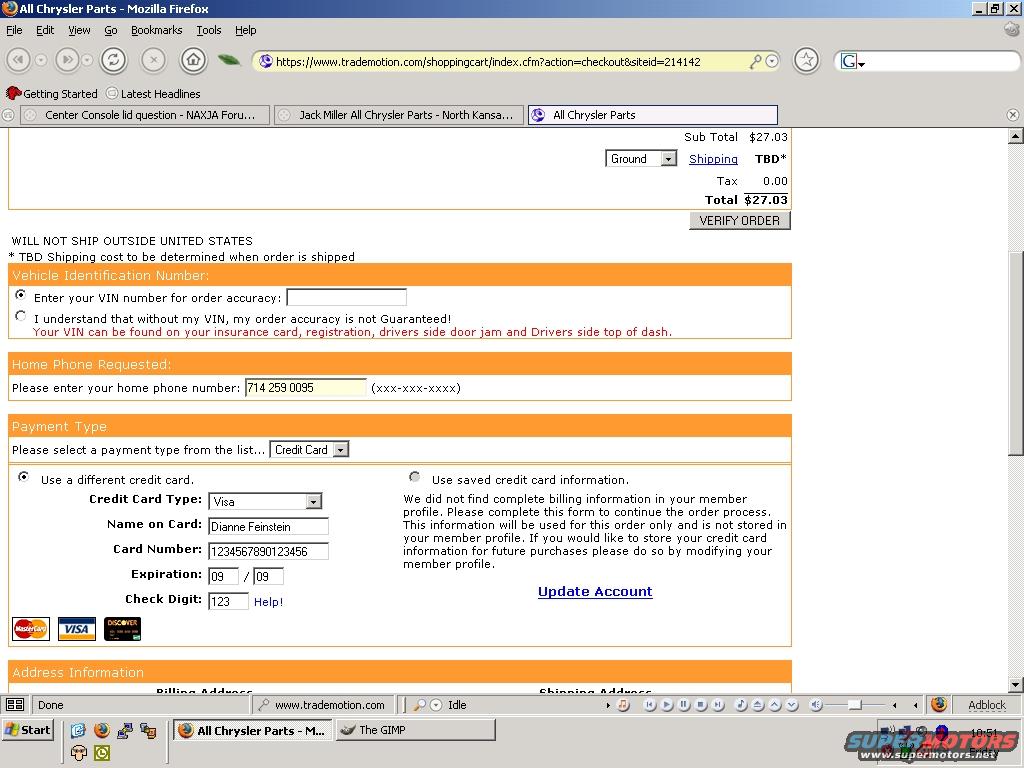
Task: Select 'I understand that without my VIN' option
Action: point(21,316)
